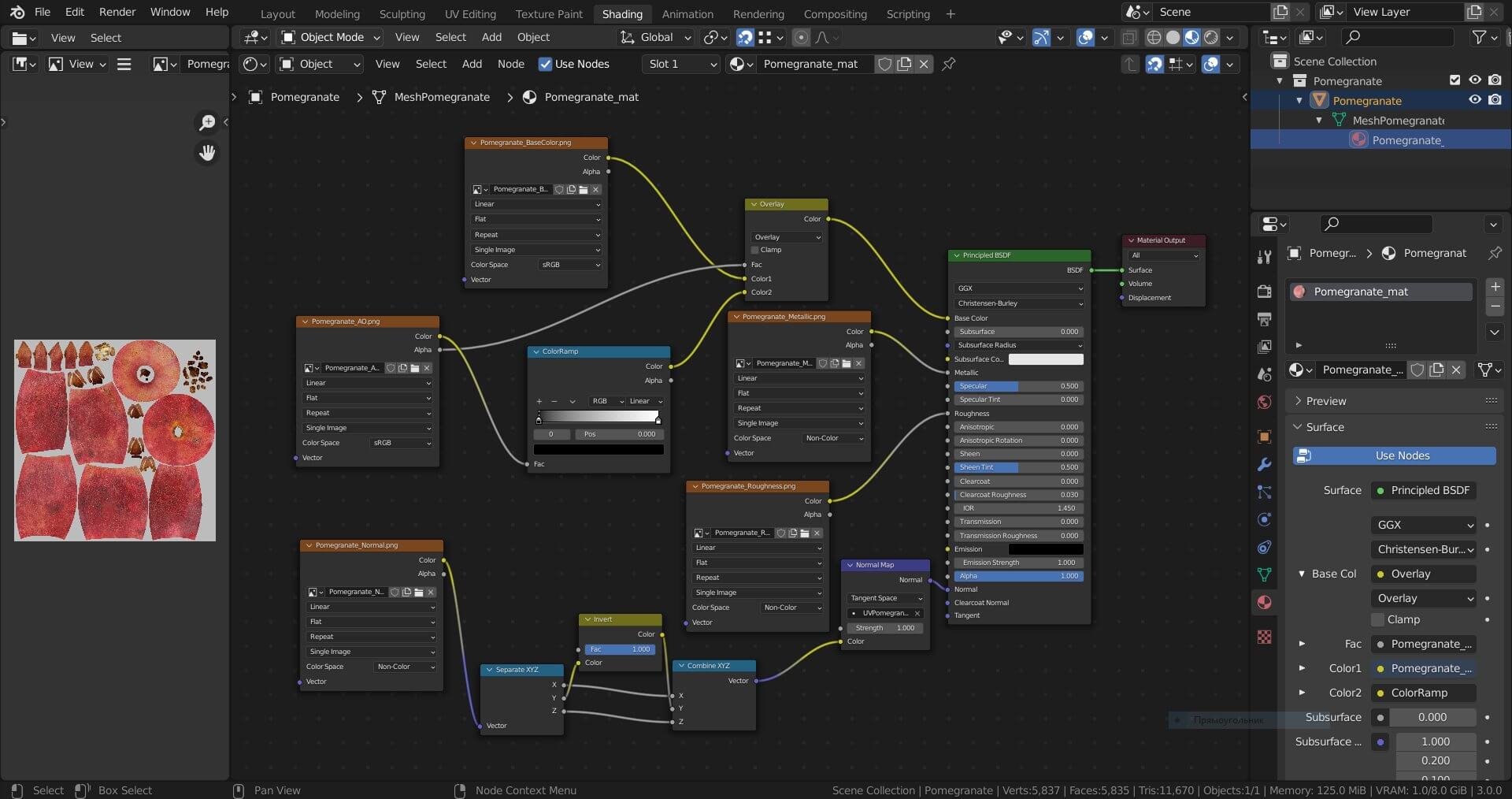
Task: Open the GGX distribution dropdown in properties
Action: pos(1424,525)
